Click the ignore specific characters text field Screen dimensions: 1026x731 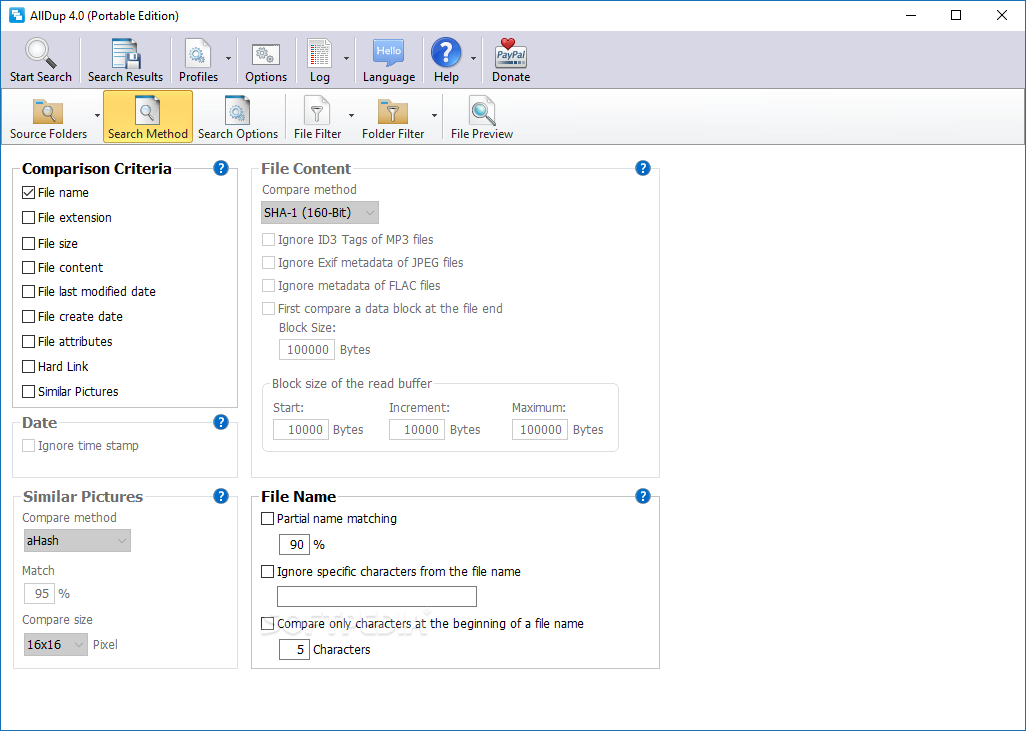point(377,596)
